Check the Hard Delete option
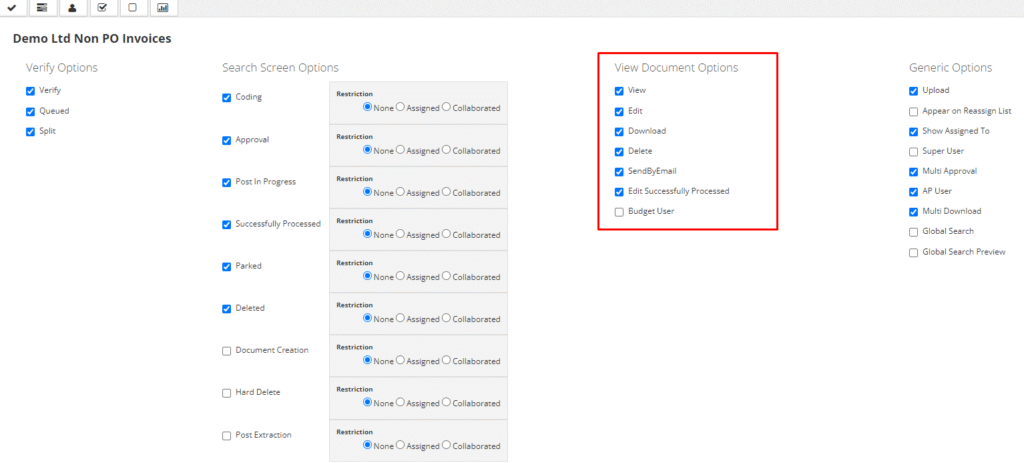Viewport: 1024px width, 463px height. 227,393
